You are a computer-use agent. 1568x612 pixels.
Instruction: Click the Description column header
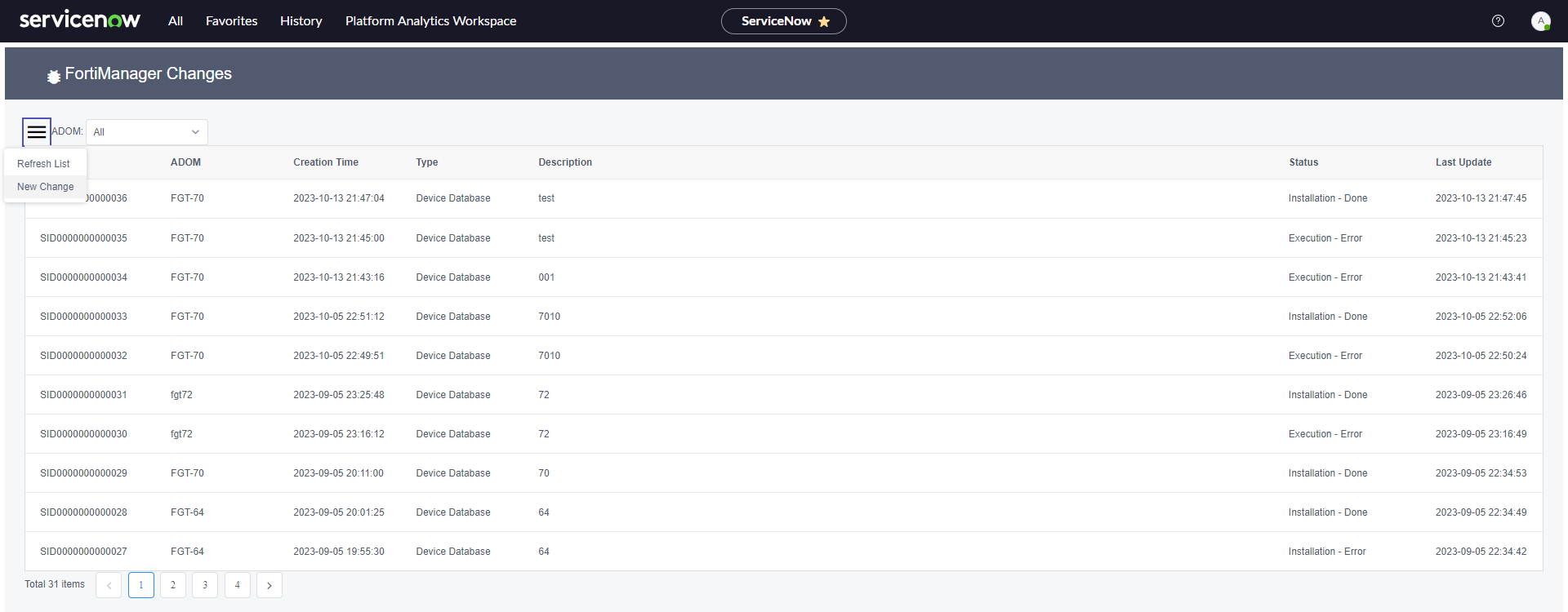click(x=565, y=162)
